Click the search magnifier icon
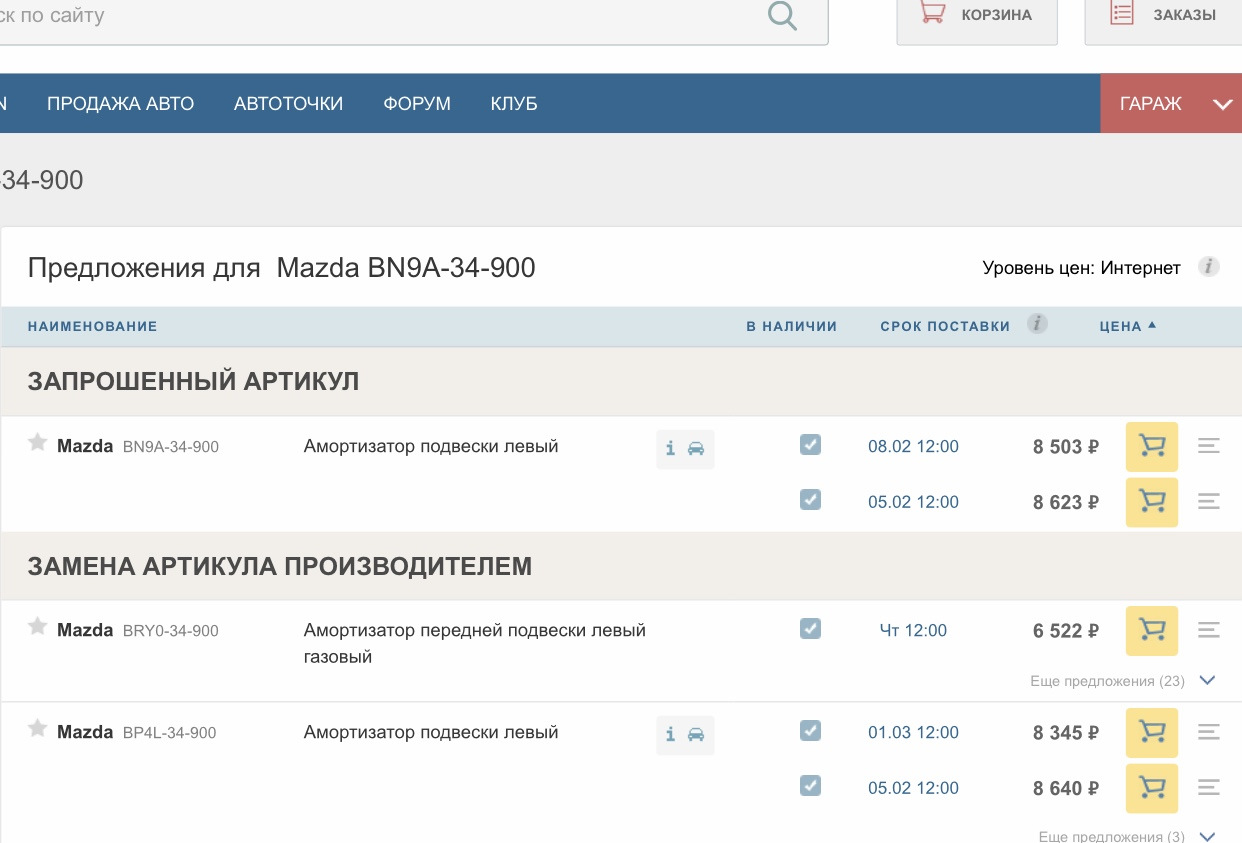 pos(782,15)
